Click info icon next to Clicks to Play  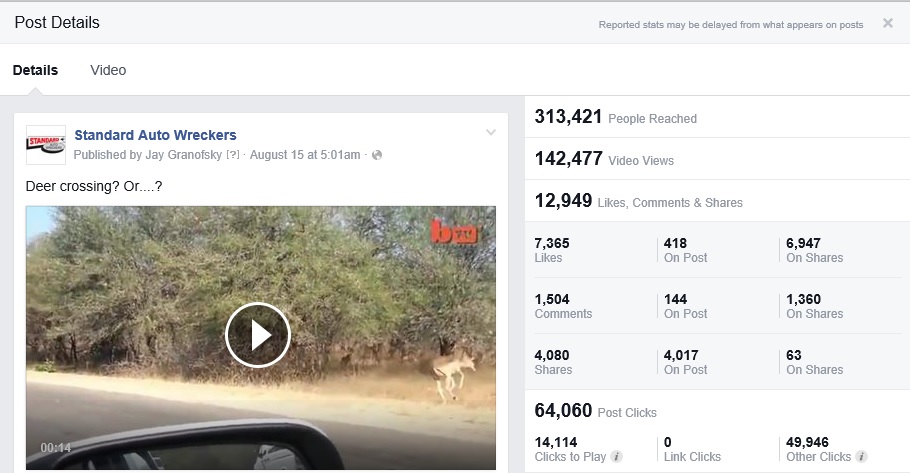point(617,456)
